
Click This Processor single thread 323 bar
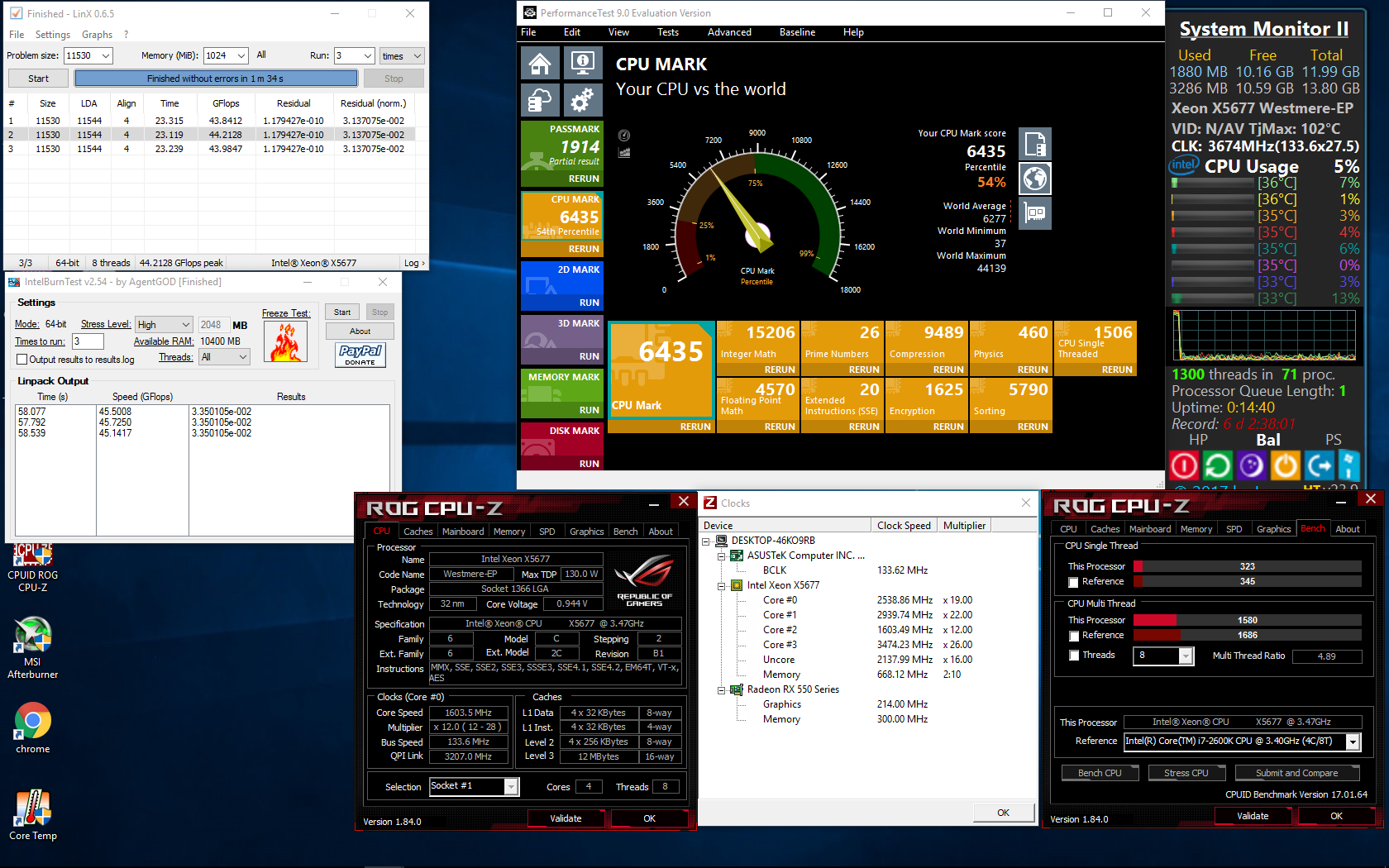click(1247, 566)
